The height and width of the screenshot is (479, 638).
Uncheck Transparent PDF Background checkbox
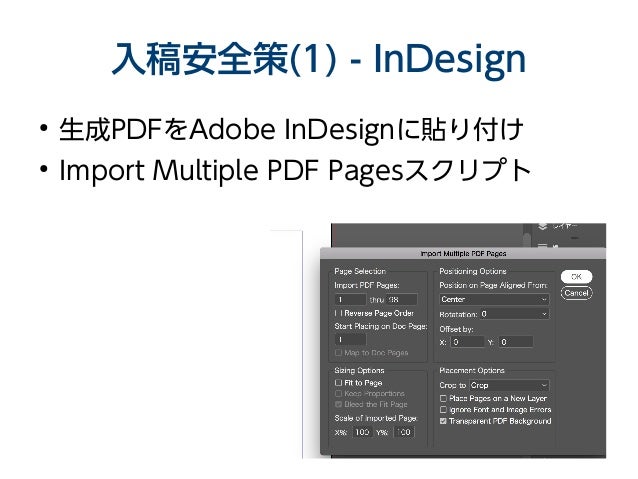pyautogui.click(x=443, y=421)
